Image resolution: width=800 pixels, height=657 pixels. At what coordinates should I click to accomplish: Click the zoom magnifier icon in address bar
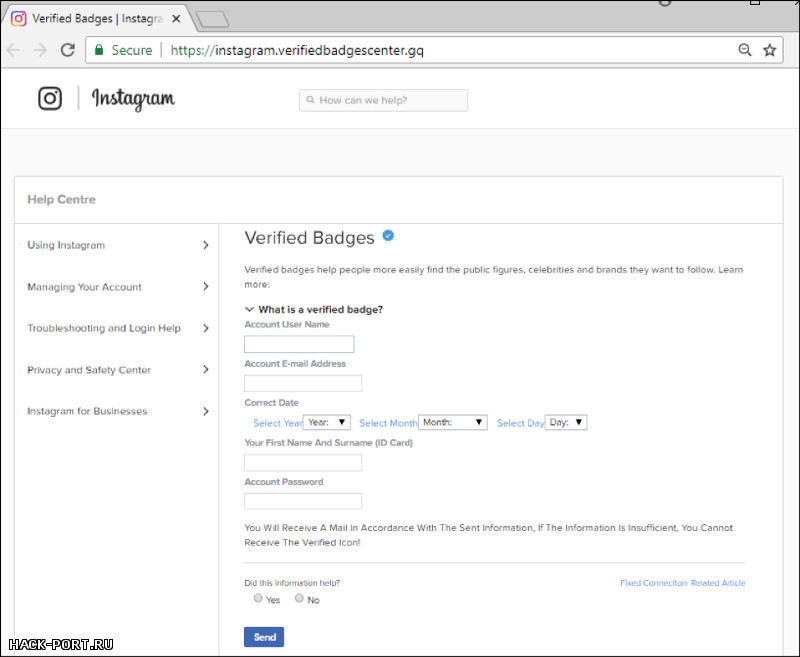tap(745, 50)
